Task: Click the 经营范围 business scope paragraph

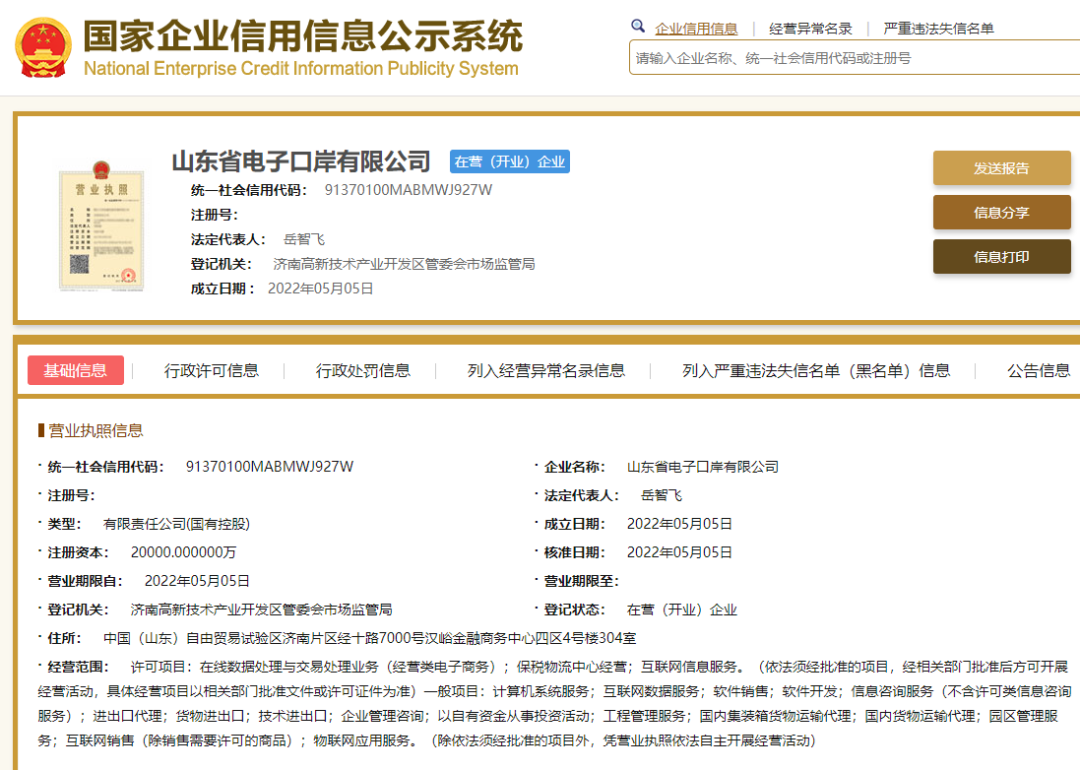Action: pyautogui.click(x=554, y=703)
